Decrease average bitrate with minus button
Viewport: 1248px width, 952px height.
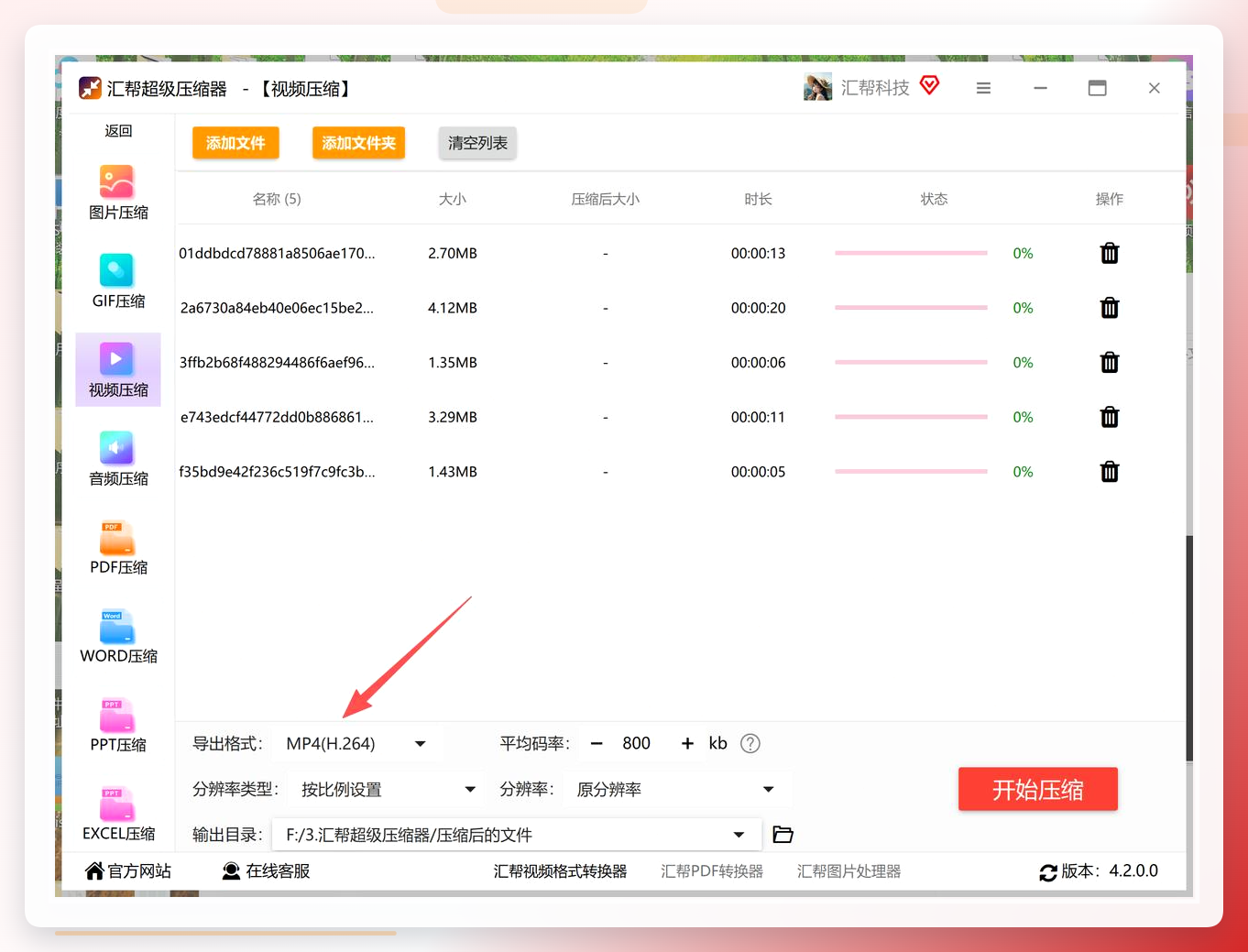pos(597,744)
